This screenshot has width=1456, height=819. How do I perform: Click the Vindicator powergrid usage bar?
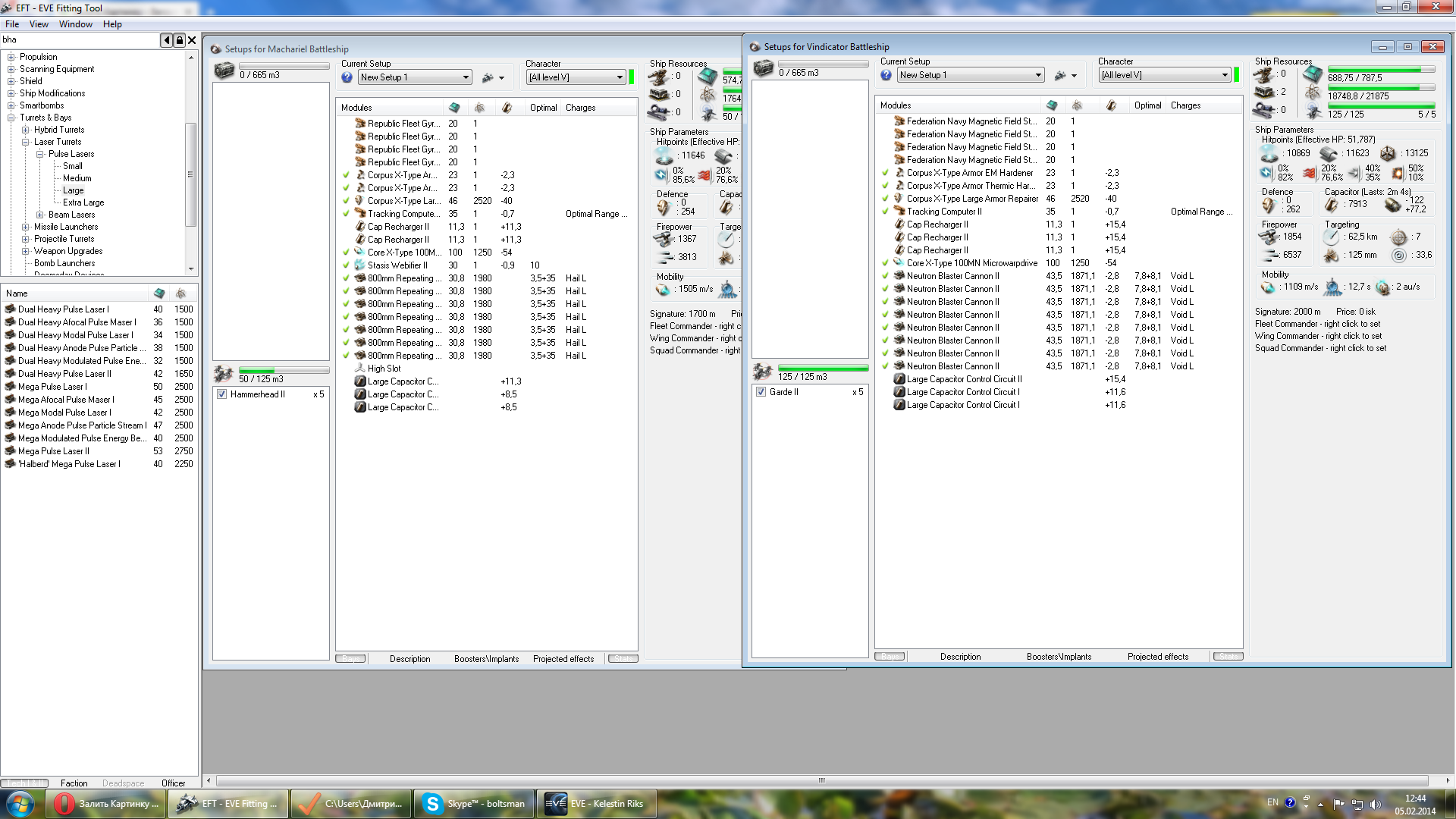(x=1381, y=89)
